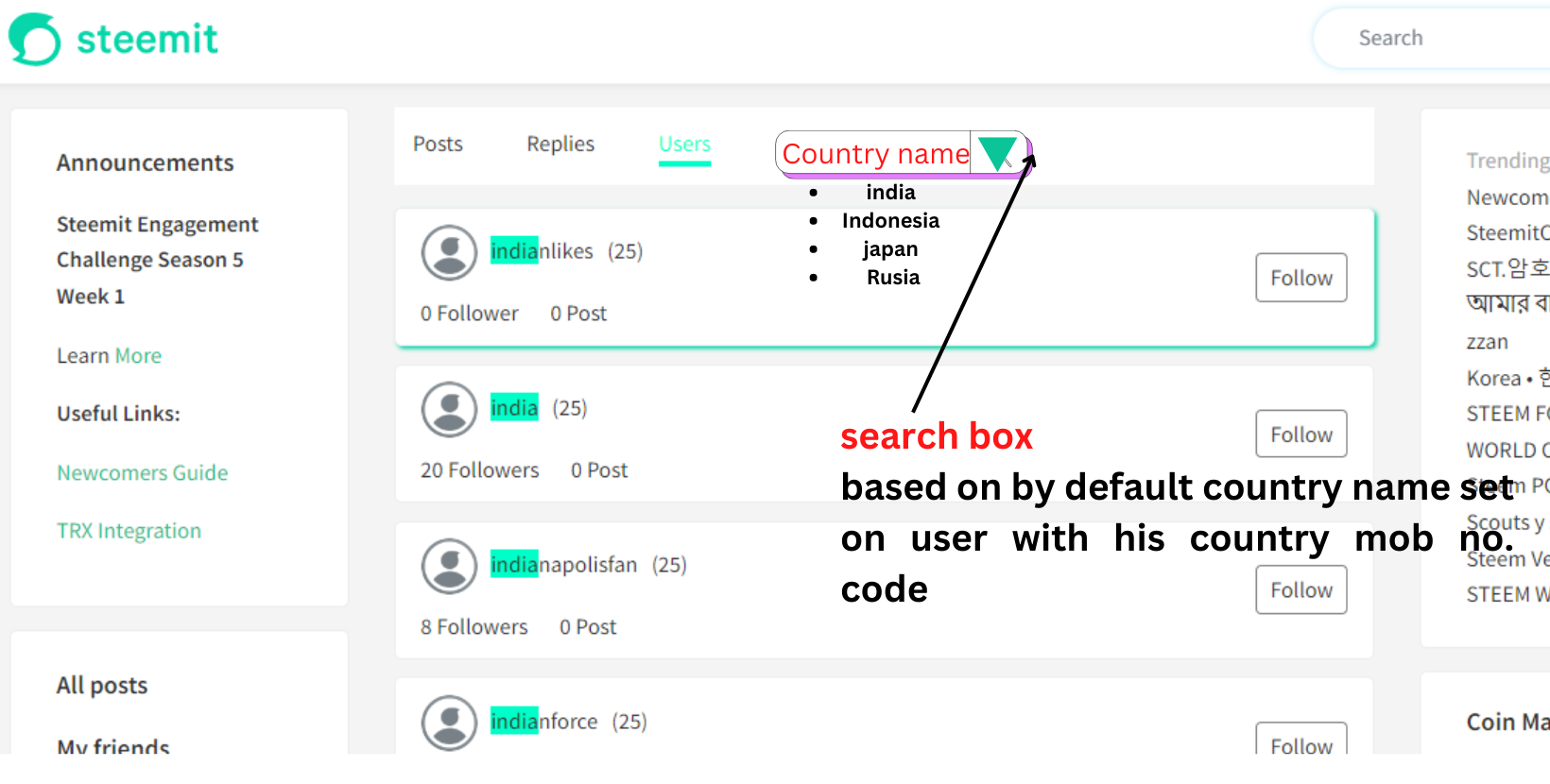Switch to the Posts tab
1550x784 pixels.
pyautogui.click(x=438, y=145)
